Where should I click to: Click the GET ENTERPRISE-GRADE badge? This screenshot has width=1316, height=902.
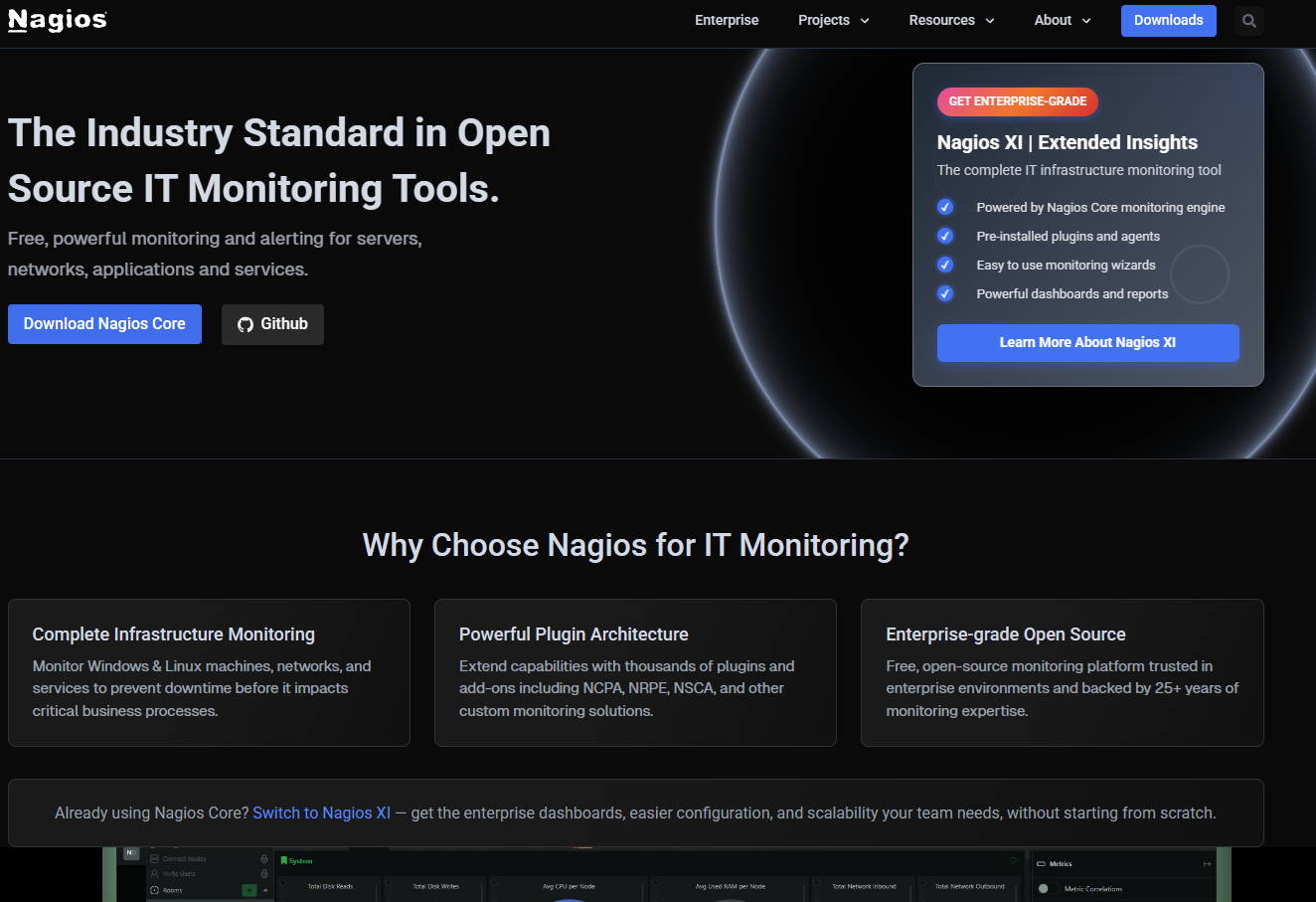point(1017,101)
